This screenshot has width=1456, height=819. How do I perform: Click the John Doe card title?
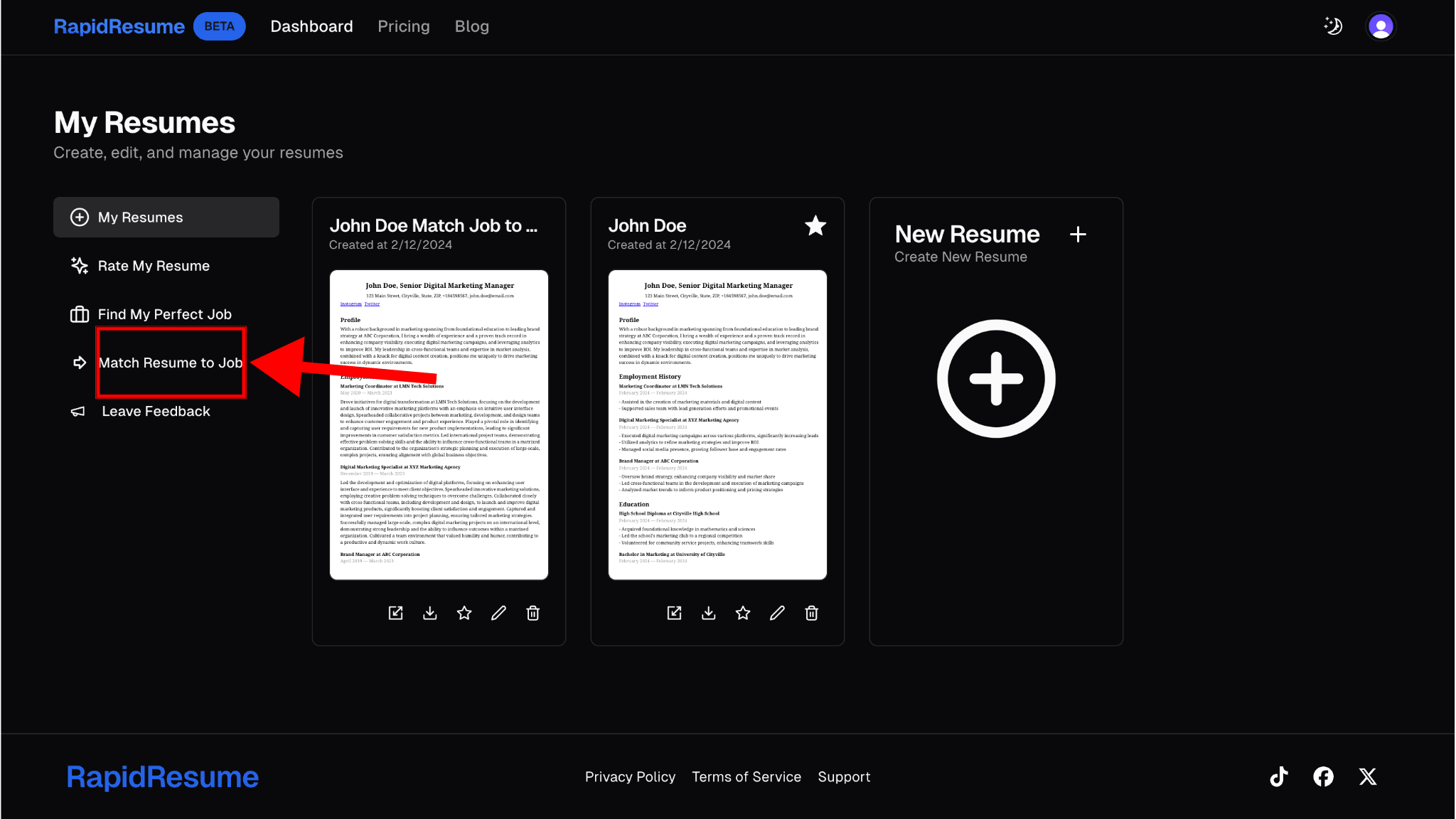click(647, 225)
